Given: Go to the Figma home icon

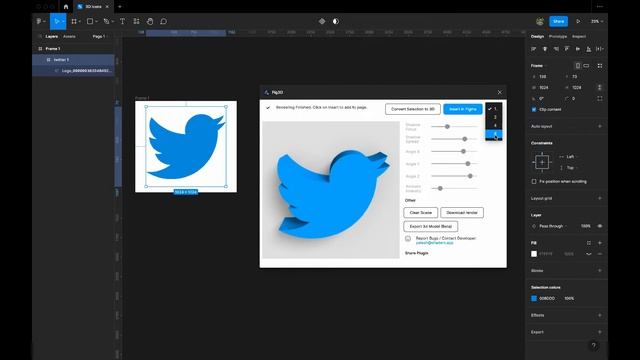Looking at the screenshot, I should (x=66, y=7).
